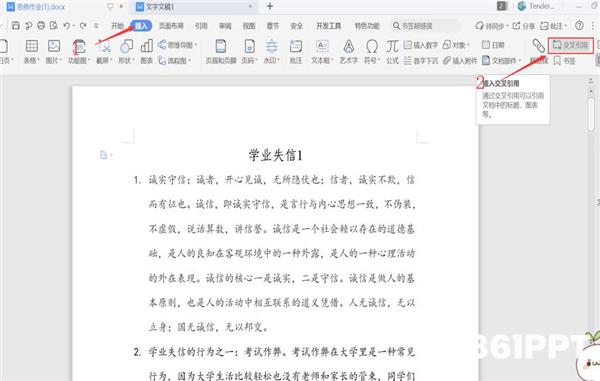600x381 pixels.
Task: Open the 页面布局 ribbon tab
Action: (x=171, y=26)
